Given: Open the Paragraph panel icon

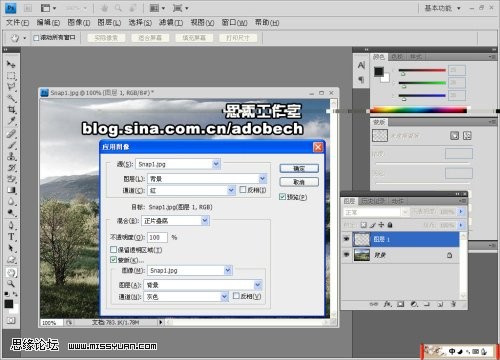Looking at the screenshot, I should coord(361,80).
